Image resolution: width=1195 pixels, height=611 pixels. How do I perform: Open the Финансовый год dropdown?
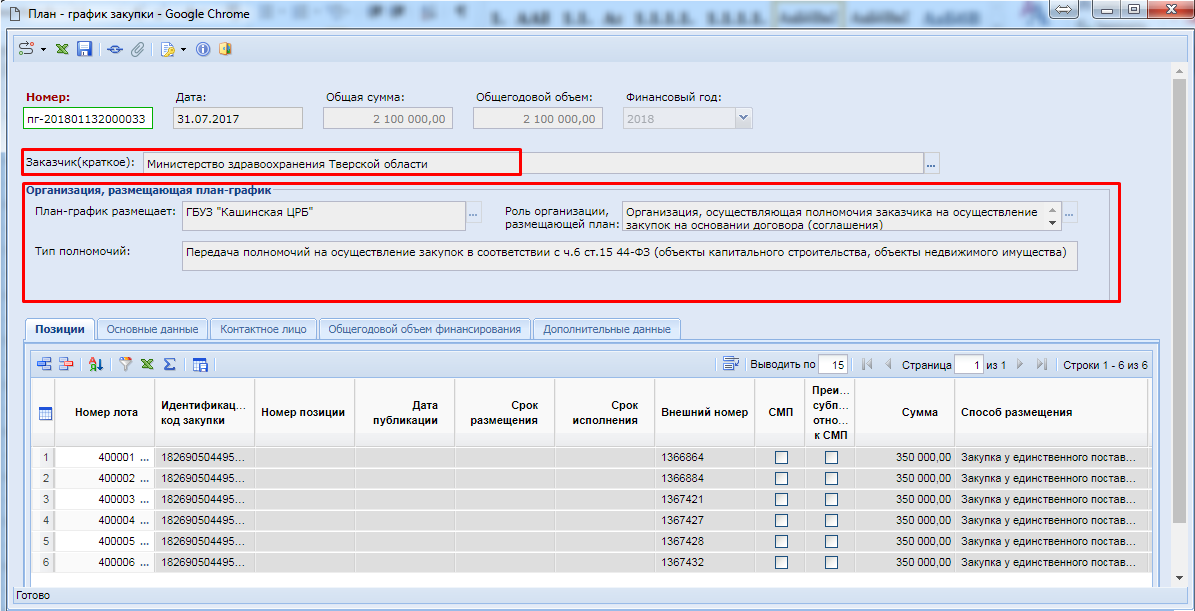point(742,118)
